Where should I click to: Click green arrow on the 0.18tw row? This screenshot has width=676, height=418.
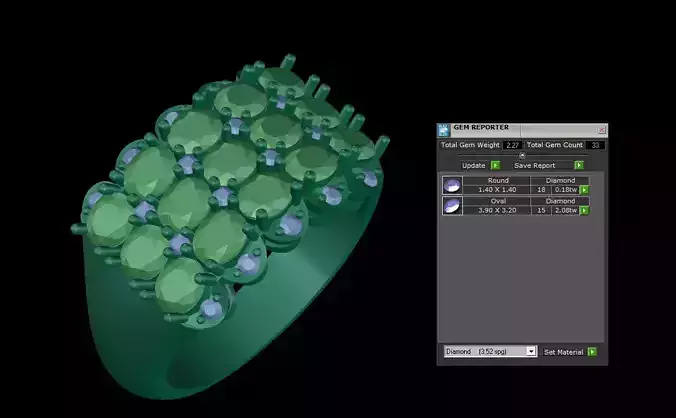tap(584, 190)
